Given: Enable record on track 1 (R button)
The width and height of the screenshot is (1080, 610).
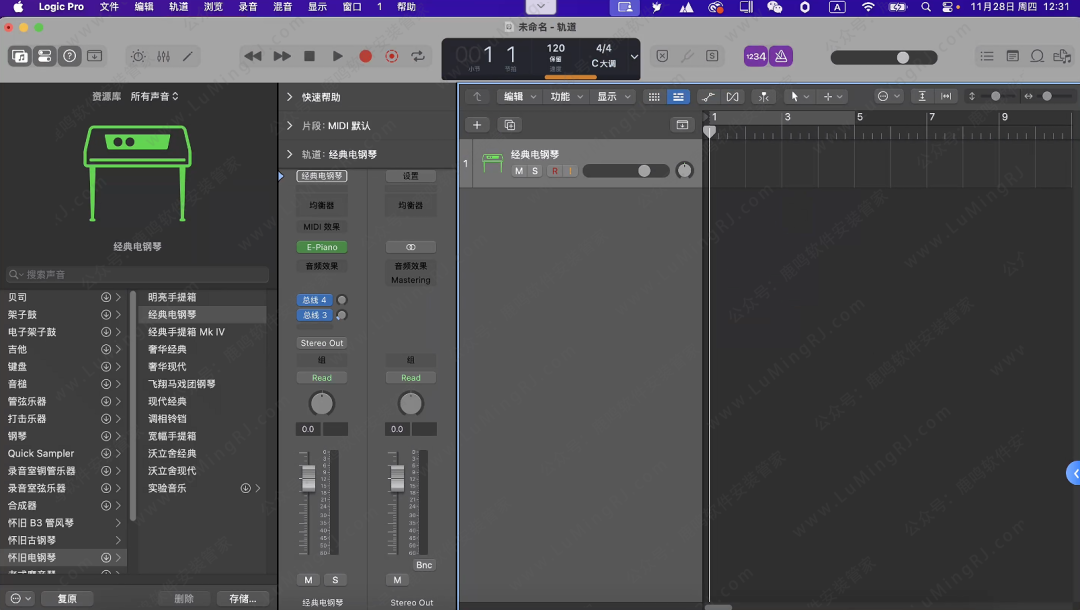Looking at the screenshot, I should (553, 171).
